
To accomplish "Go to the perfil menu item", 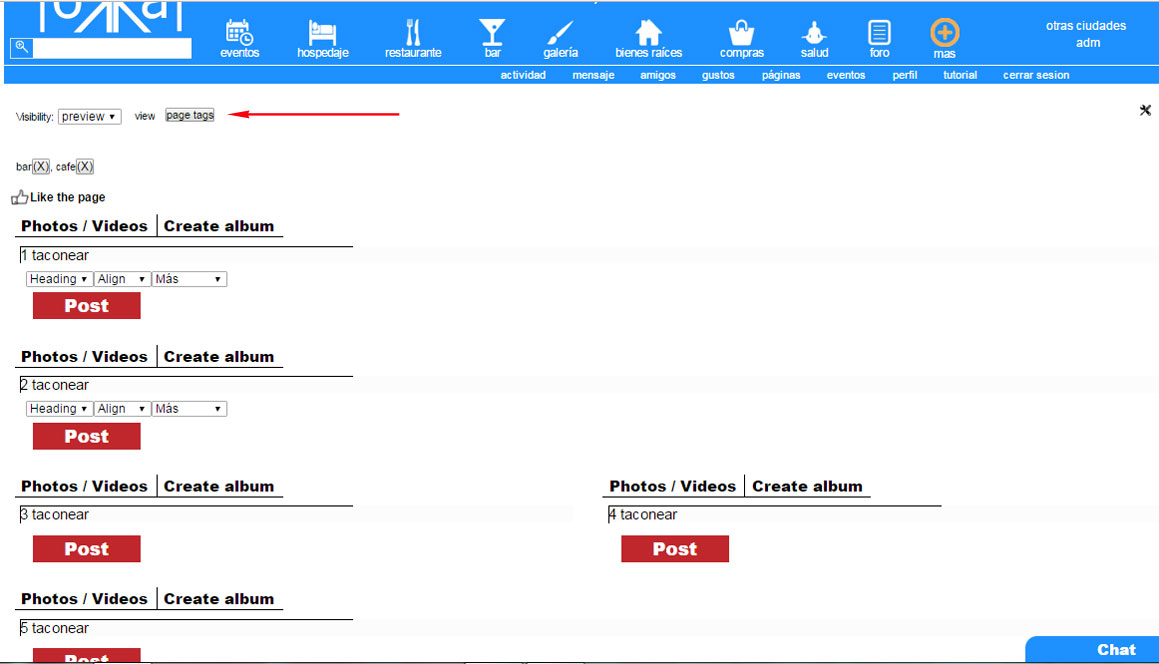I will 905,75.
